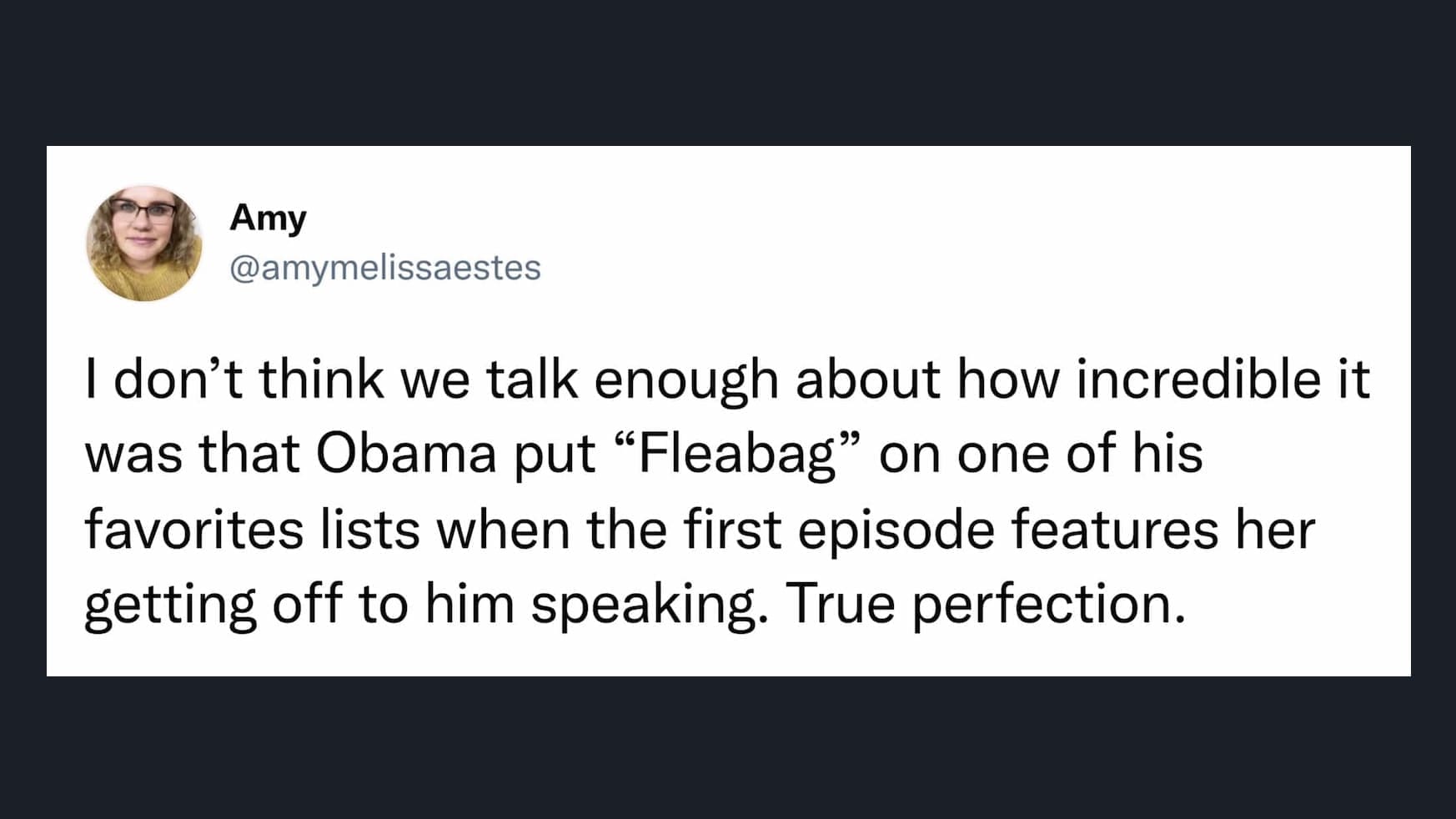Click the word 'episode' in tweet

pos(896,531)
